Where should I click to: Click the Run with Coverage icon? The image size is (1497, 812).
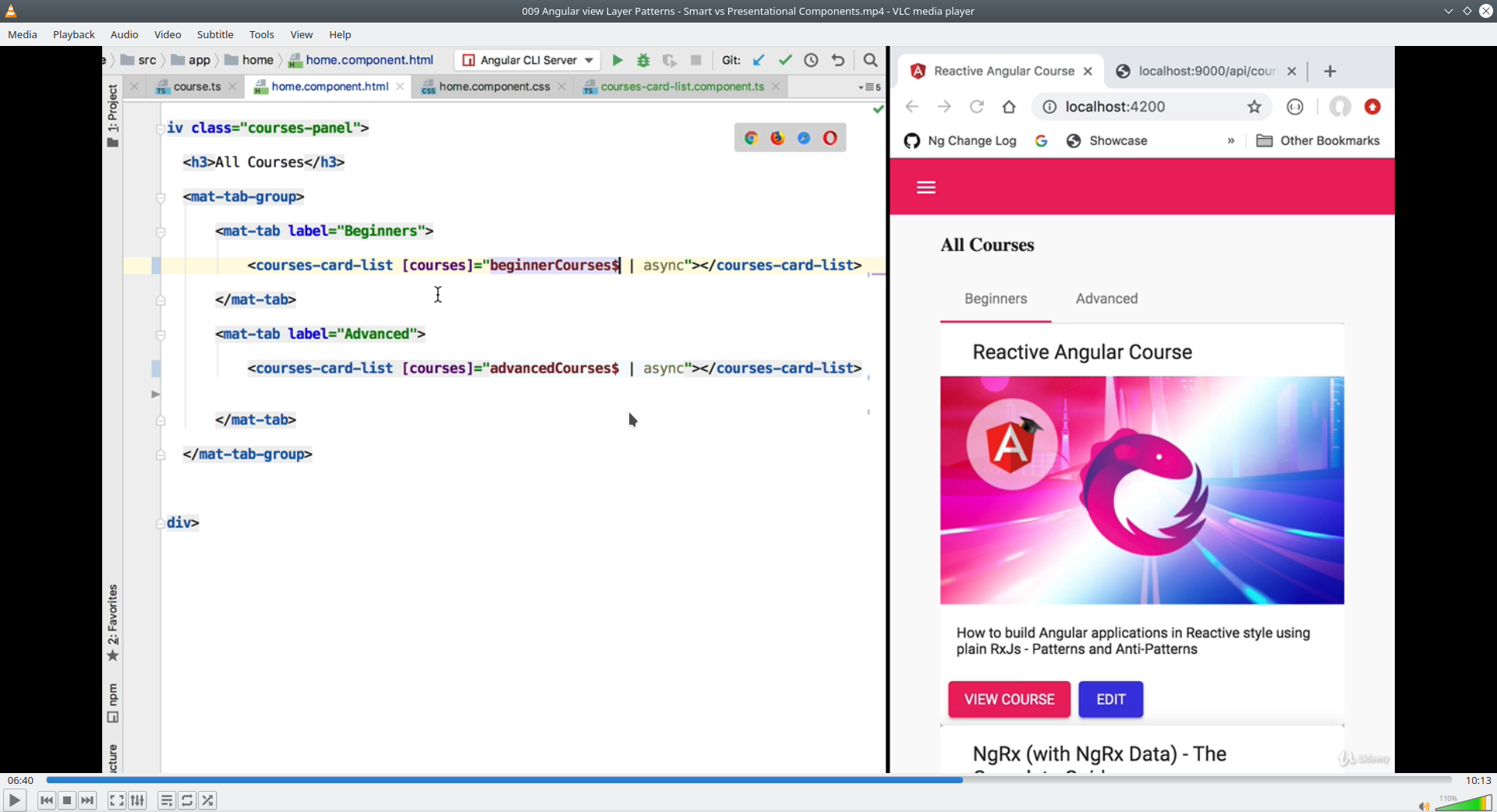click(x=669, y=60)
